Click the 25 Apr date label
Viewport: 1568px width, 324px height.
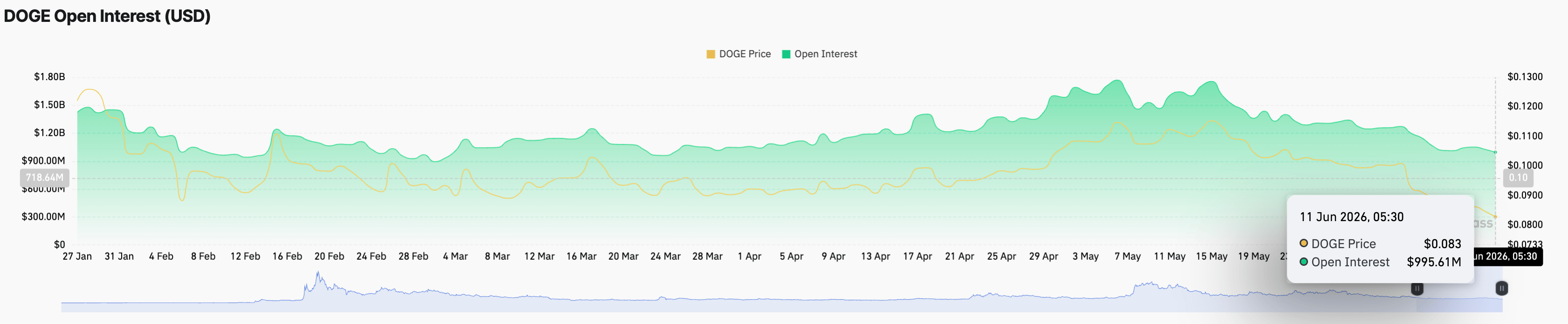tap(1001, 256)
